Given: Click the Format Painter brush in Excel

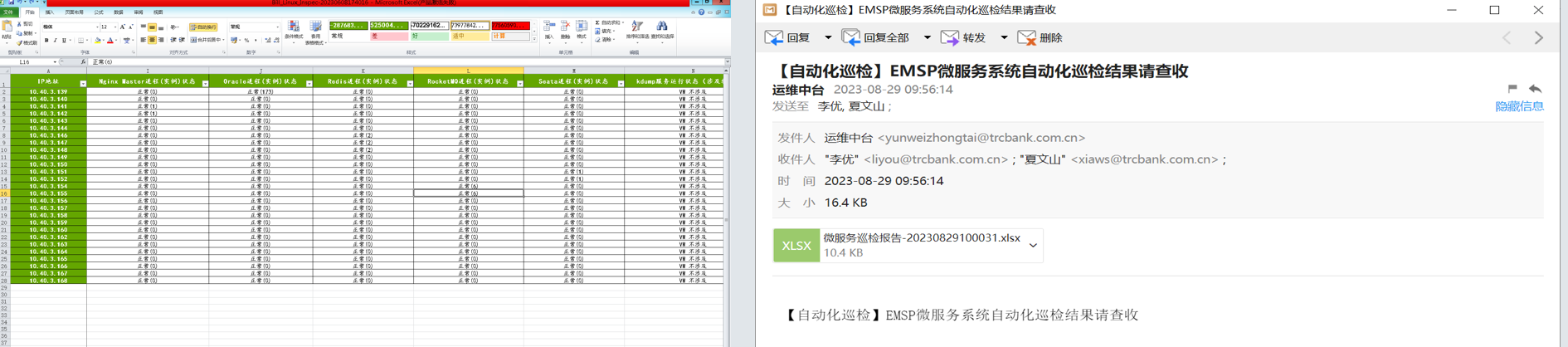Looking at the screenshot, I should coord(19,43).
